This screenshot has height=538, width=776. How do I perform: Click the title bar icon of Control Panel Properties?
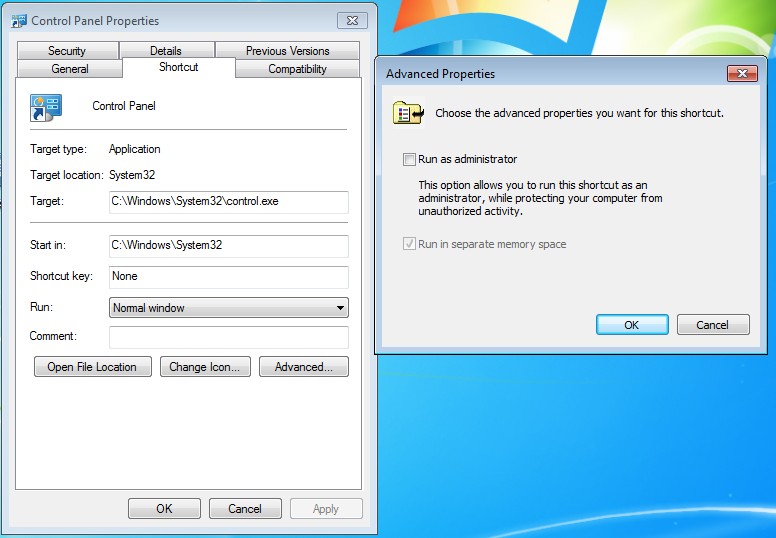pyautogui.click(x=19, y=21)
